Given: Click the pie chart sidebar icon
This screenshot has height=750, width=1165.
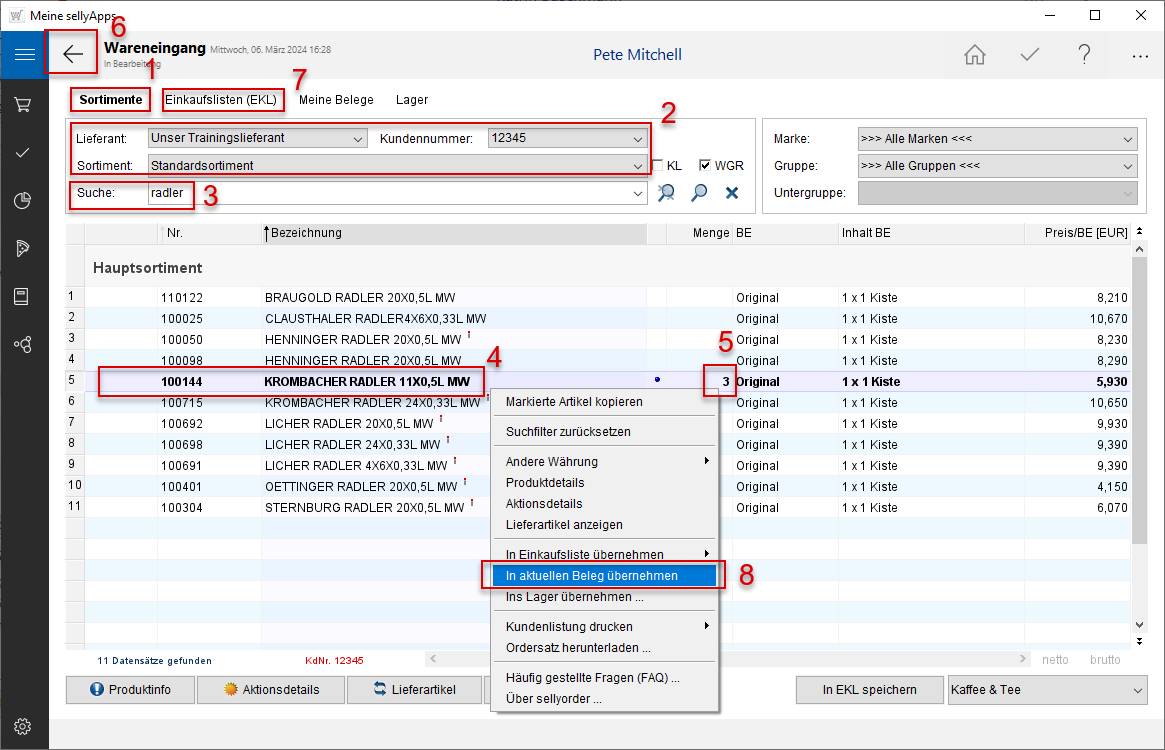Looking at the screenshot, I should 23,201.
